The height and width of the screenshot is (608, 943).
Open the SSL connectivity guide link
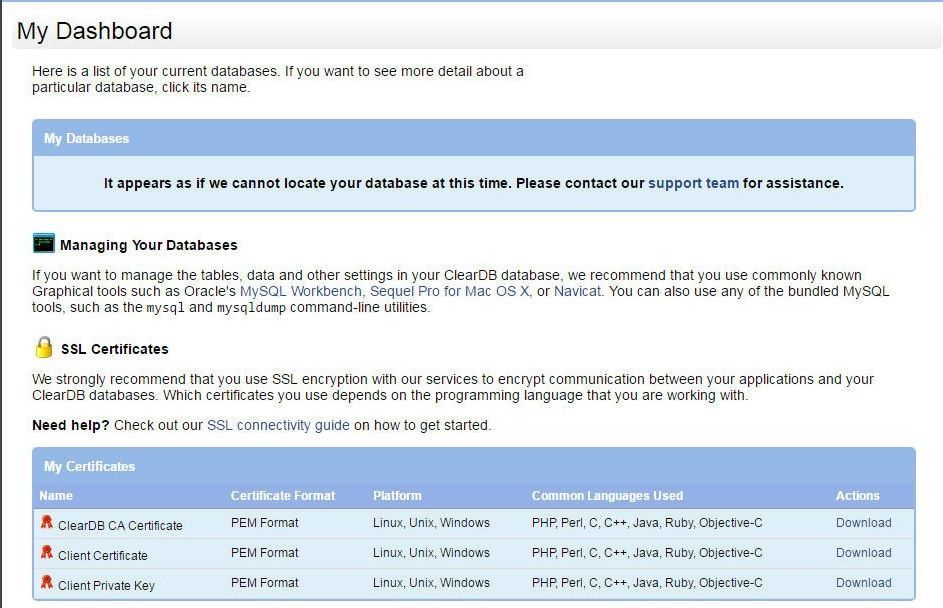click(278, 426)
